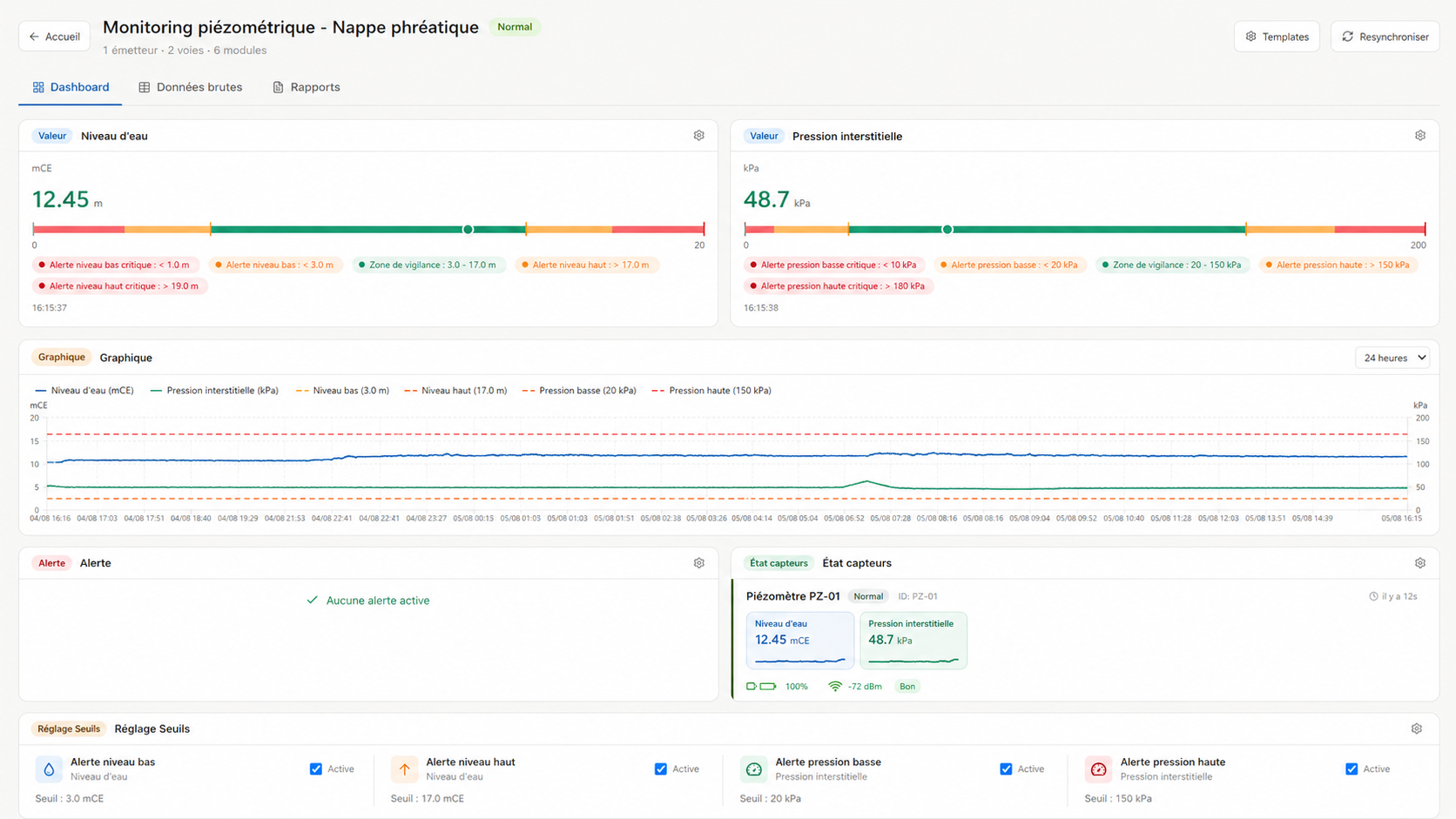Click 'Zone de vigilance : 3.0 - 17.0 m' chip
The height and width of the screenshot is (819, 1456).
coord(428,265)
